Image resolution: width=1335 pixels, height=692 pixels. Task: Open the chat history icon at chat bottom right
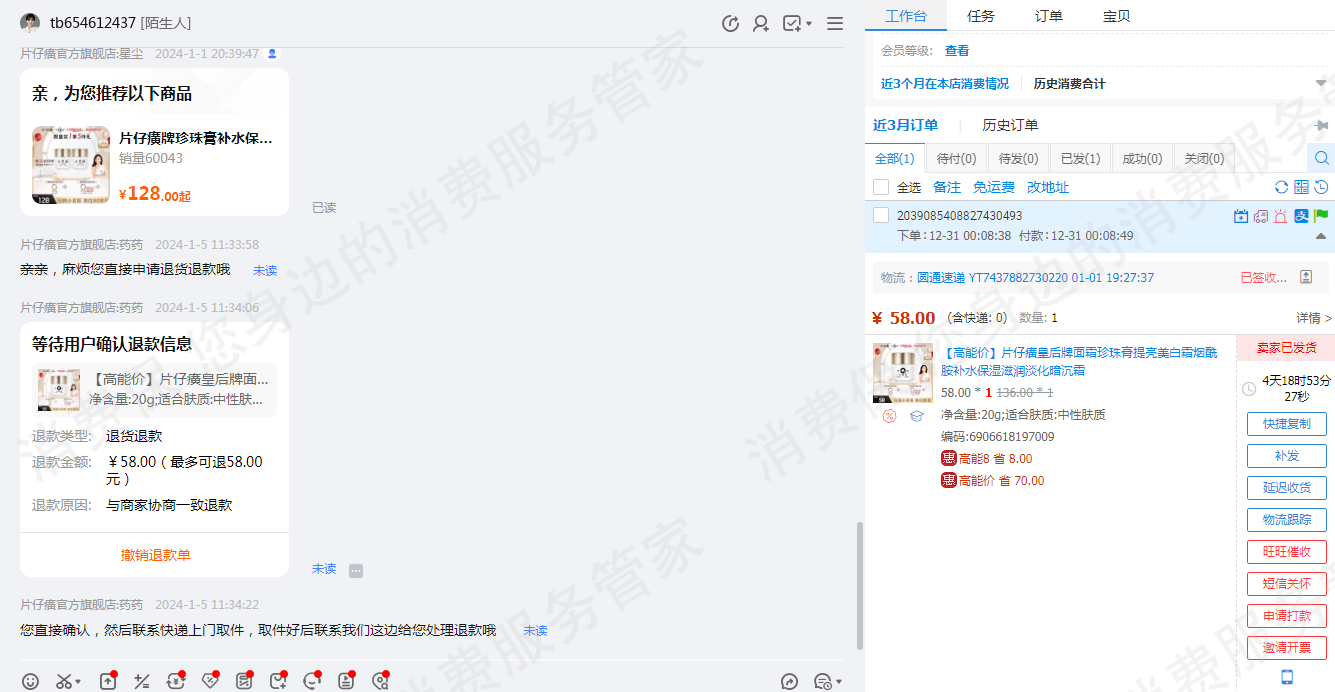pos(822,682)
